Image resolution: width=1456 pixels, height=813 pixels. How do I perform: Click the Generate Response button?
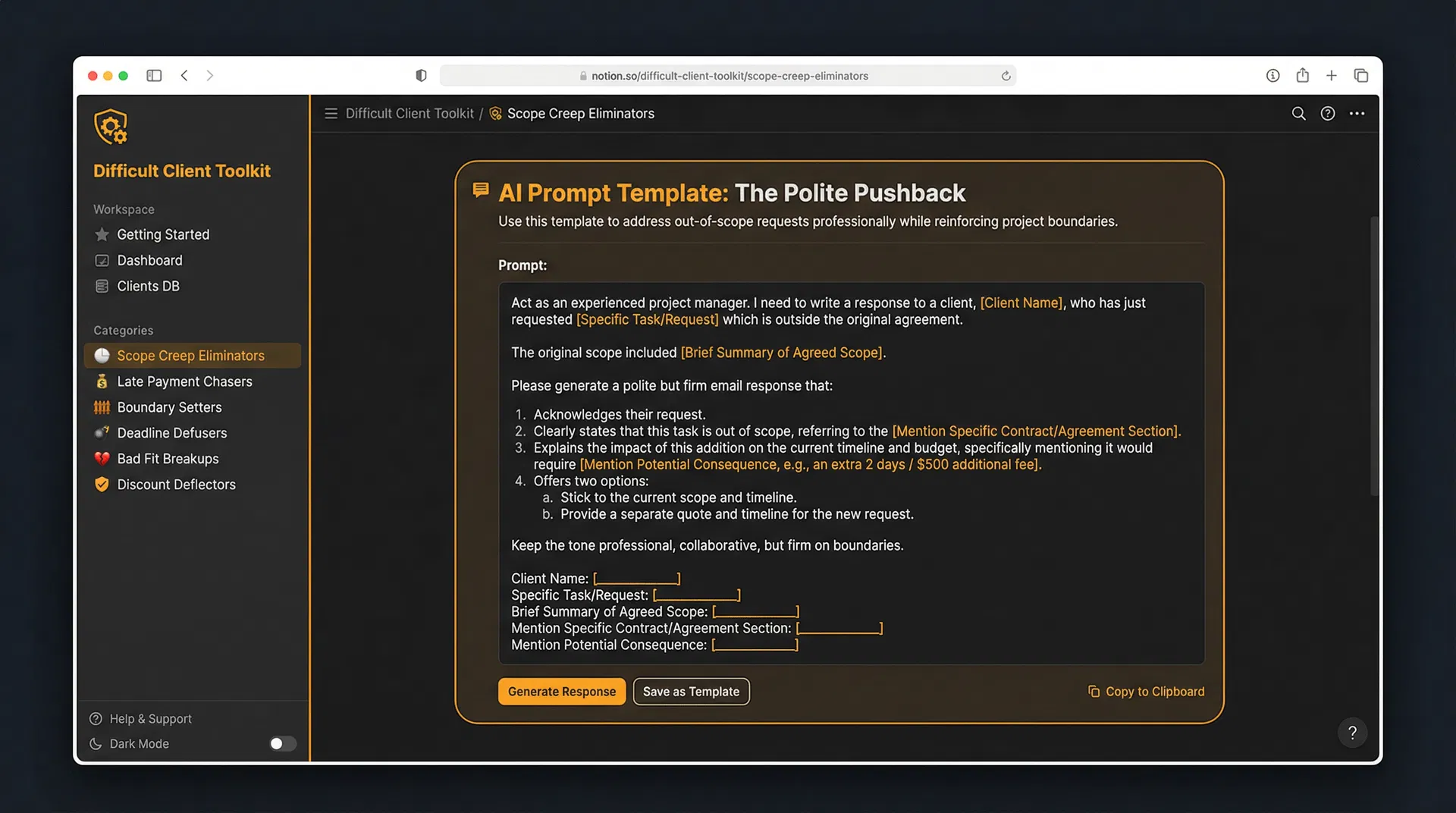[x=561, y=691]
